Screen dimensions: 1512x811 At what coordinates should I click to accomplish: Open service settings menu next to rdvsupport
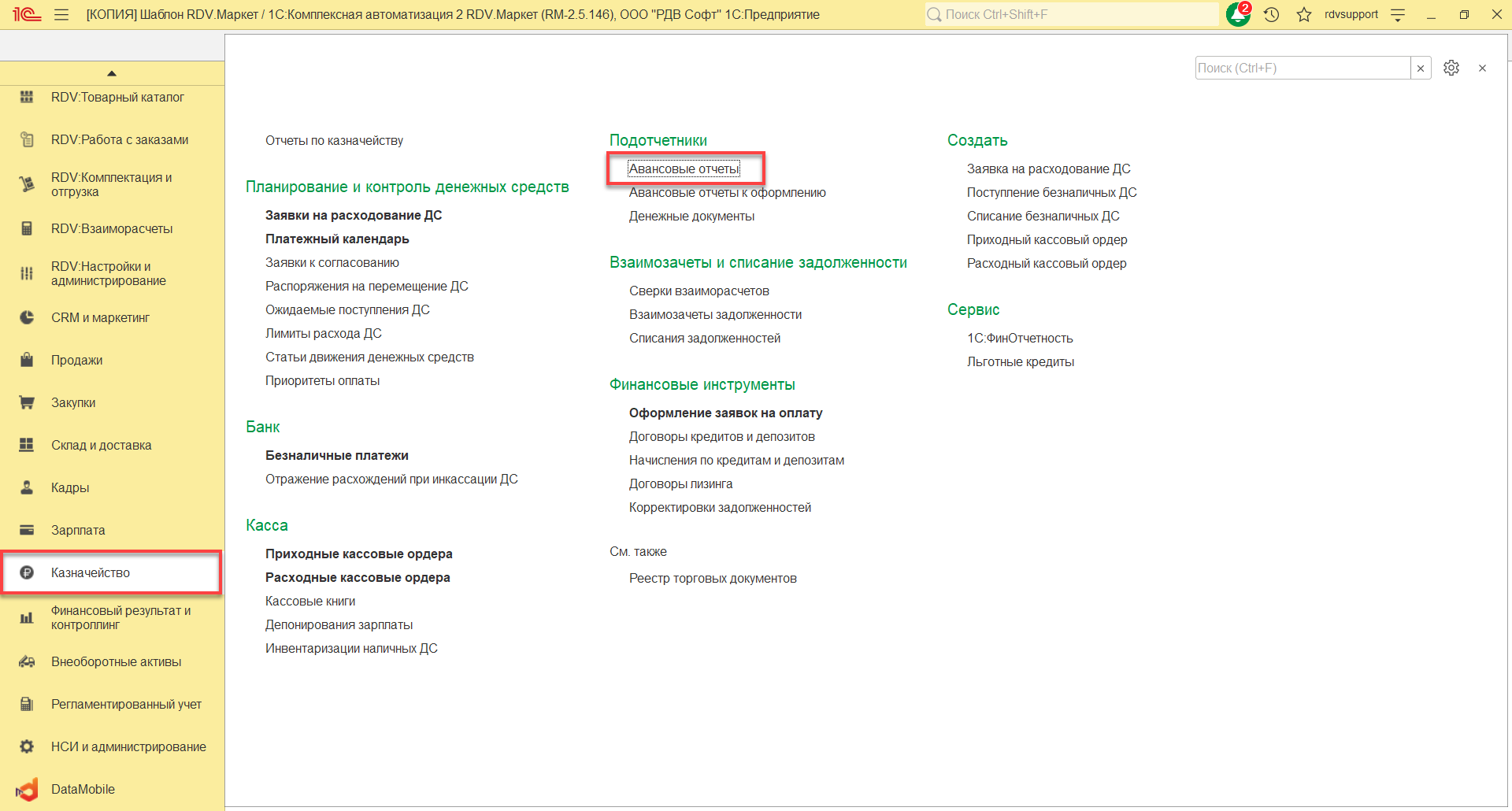coord(1398,14)
